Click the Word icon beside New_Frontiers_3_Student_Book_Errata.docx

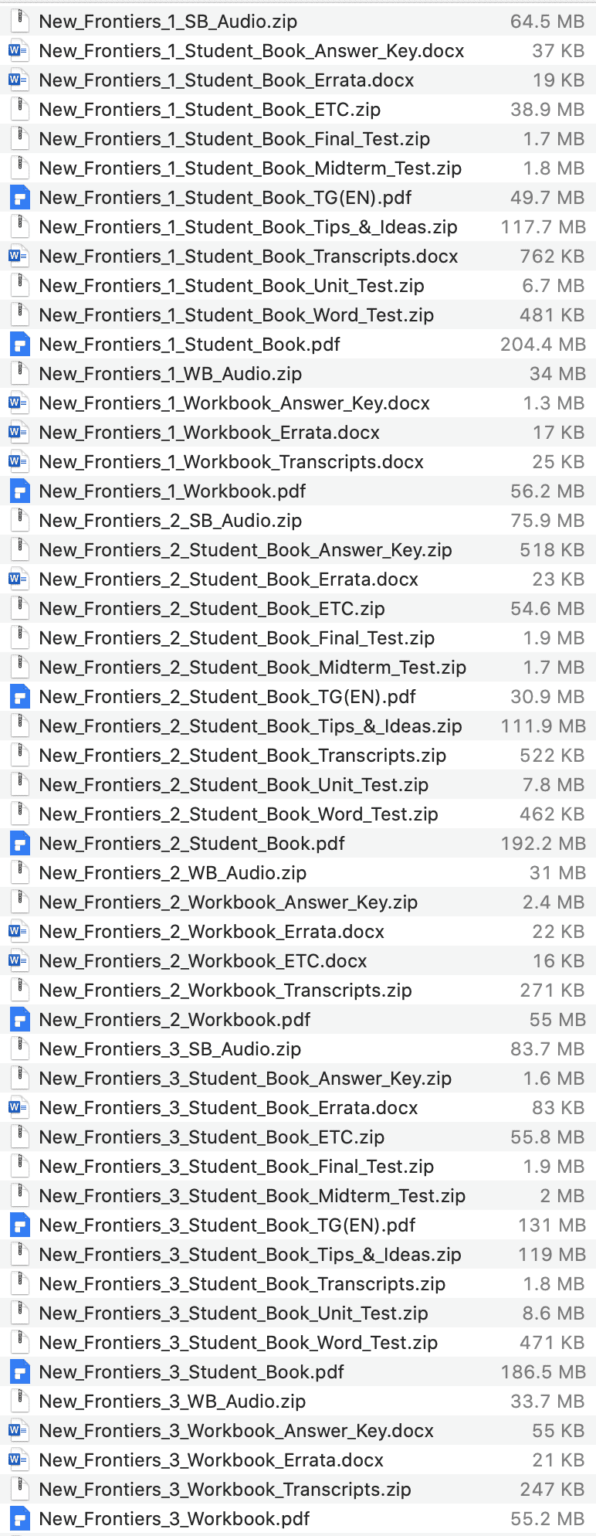click(x=22, y=1107)
